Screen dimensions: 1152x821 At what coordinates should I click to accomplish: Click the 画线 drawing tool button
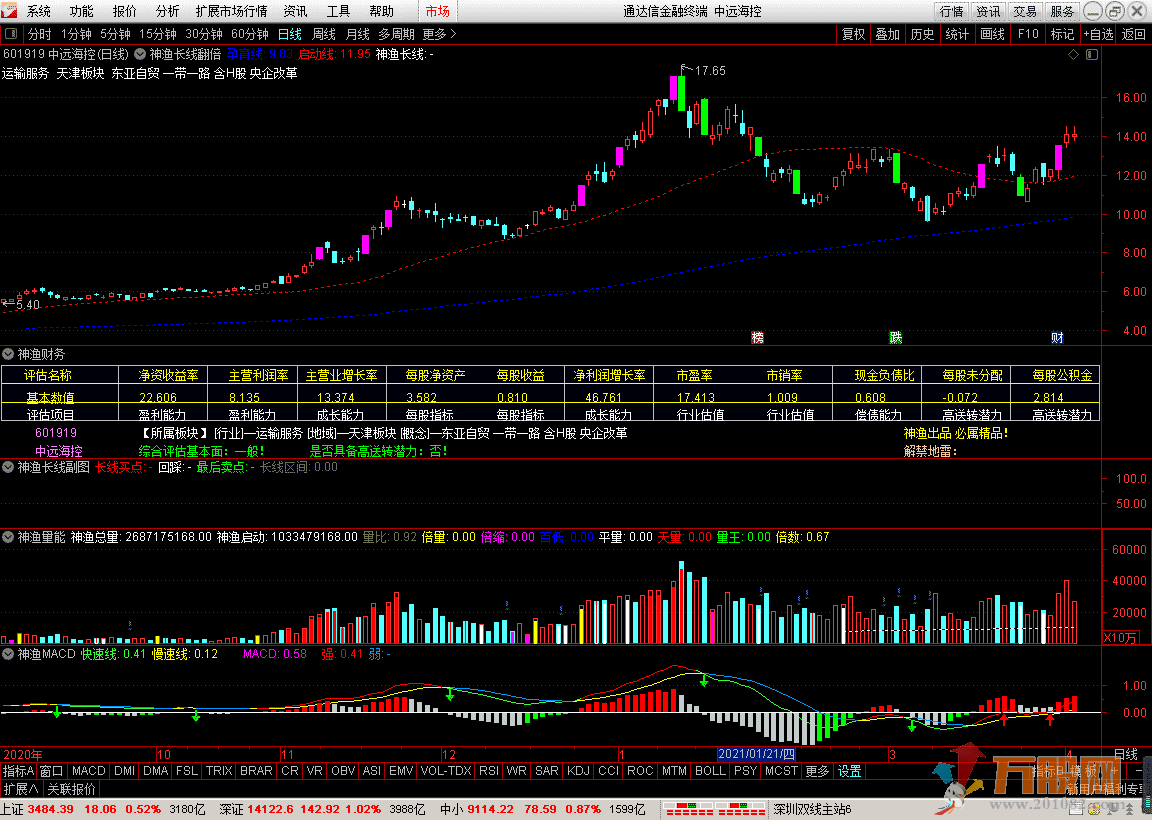tap(993, 34)
